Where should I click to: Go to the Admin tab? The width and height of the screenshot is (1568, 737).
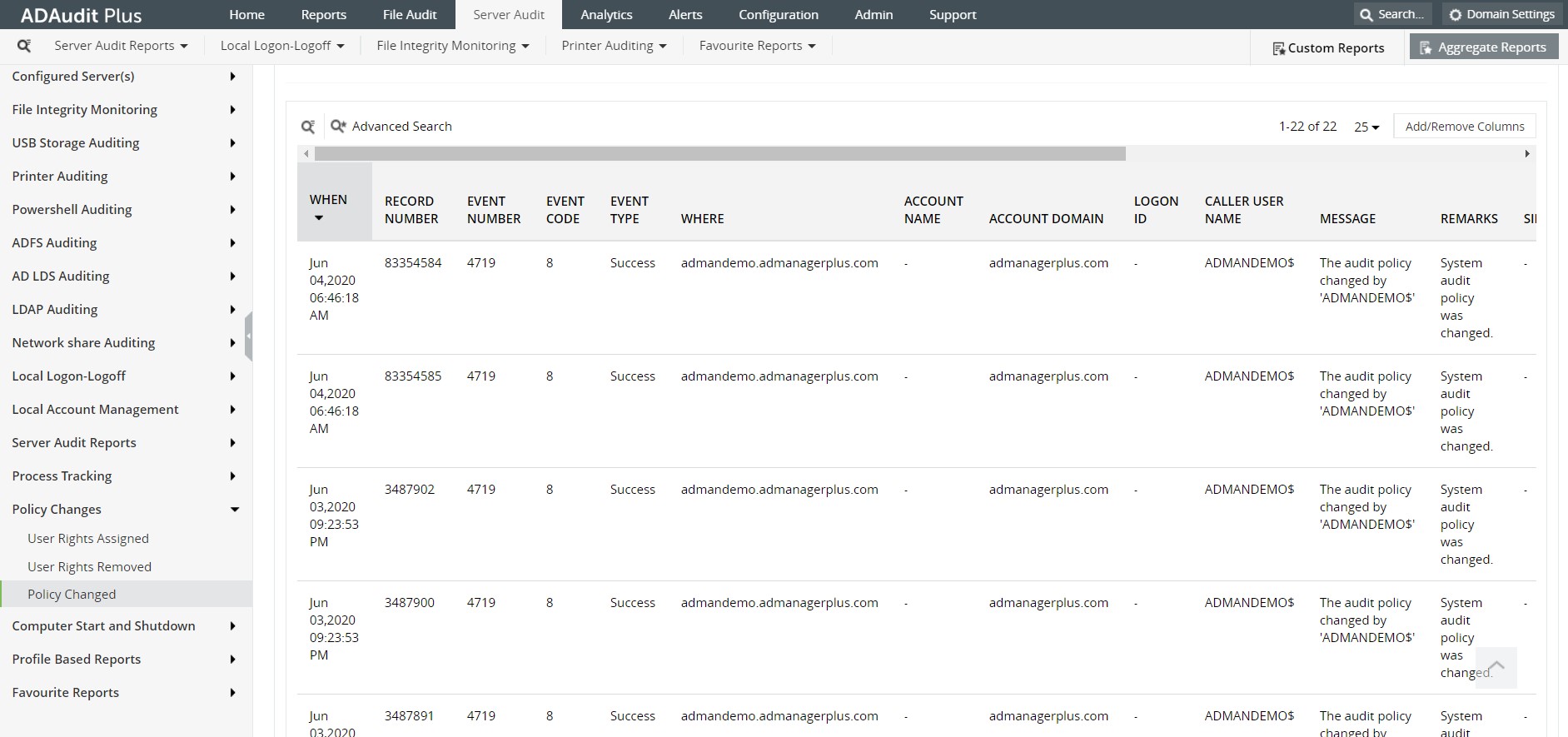[874, 14]
